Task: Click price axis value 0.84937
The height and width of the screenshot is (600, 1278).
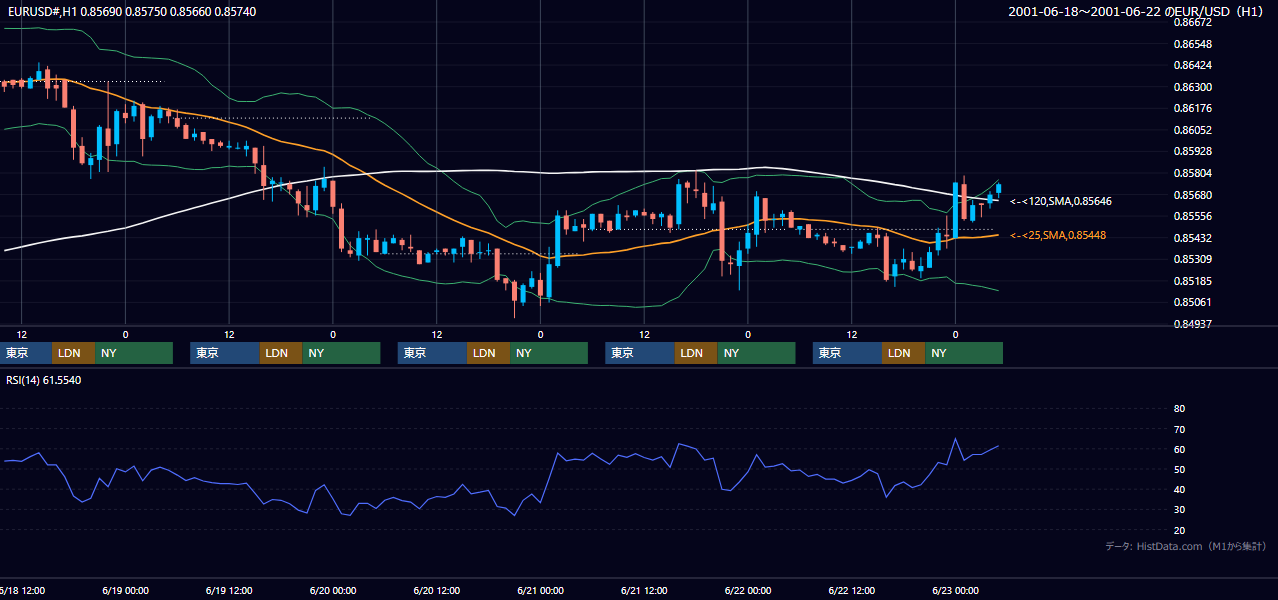Action: click(x=1192, y=324)
